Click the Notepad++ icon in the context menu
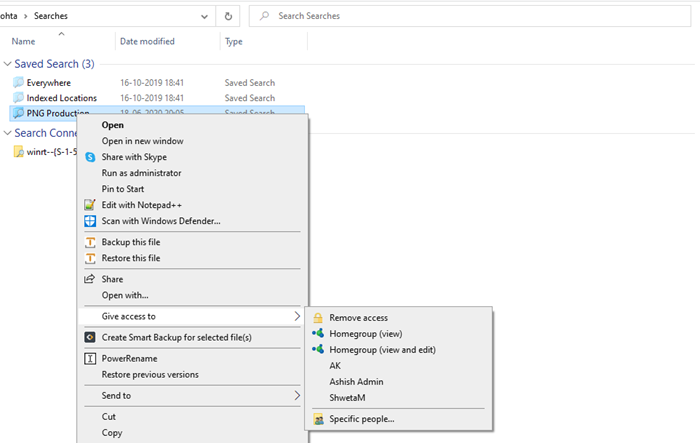700x443 pixels. (x=90, y=205)
